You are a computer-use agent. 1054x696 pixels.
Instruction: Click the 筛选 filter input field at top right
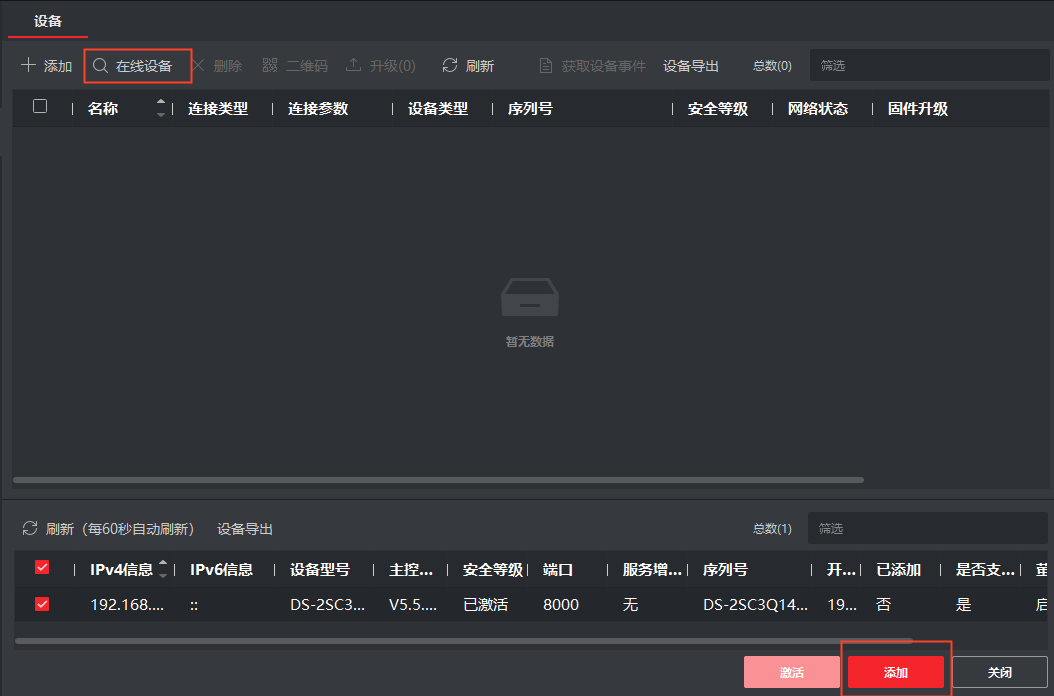[x=930, y=65]
